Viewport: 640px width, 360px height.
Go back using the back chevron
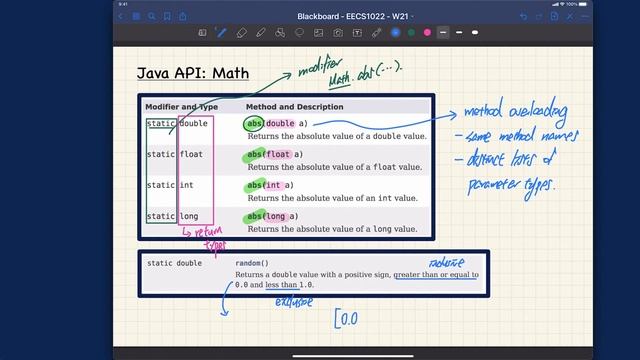pos(121,16)
